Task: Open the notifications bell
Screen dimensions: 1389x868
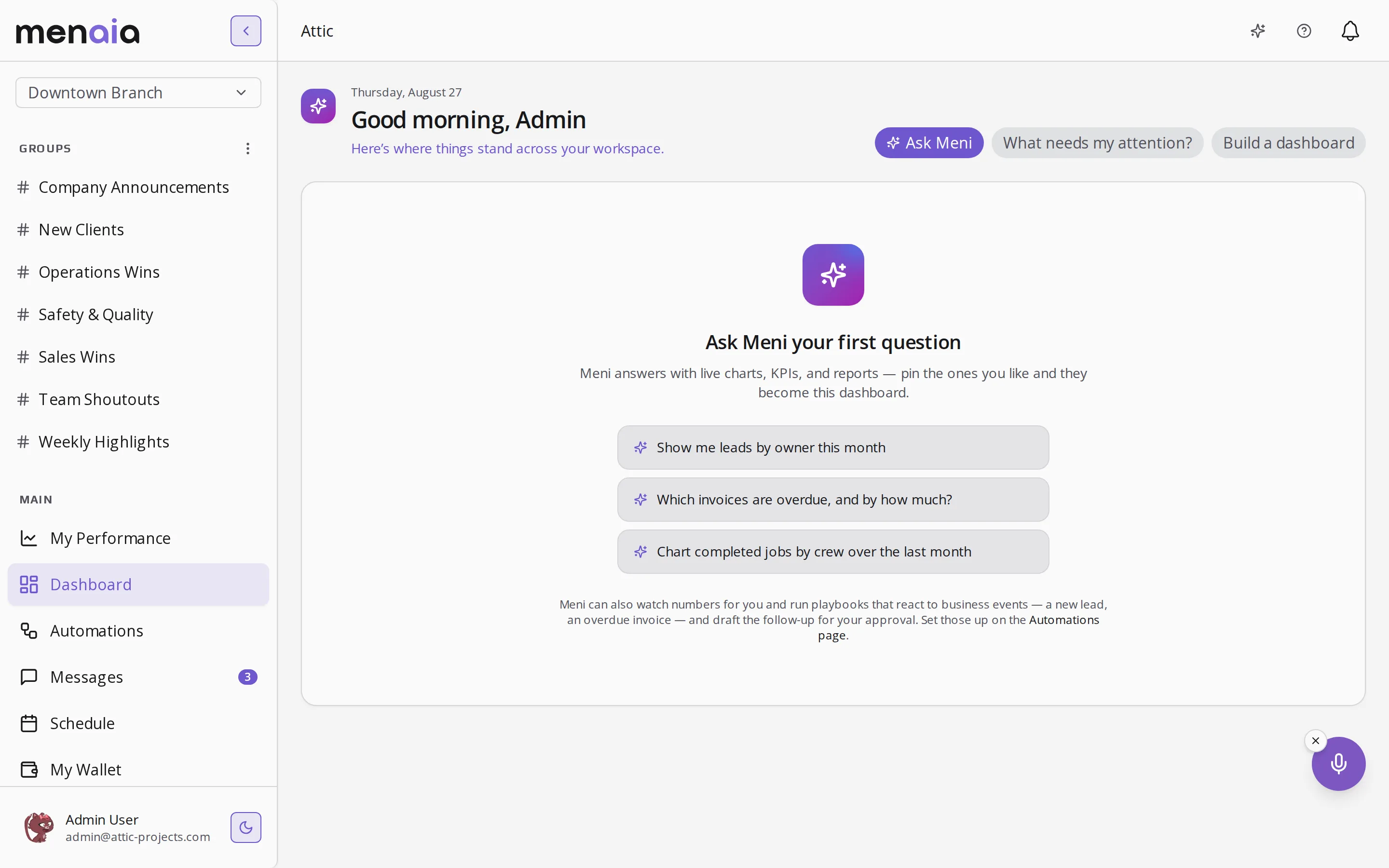Action: pos(1350,31)
